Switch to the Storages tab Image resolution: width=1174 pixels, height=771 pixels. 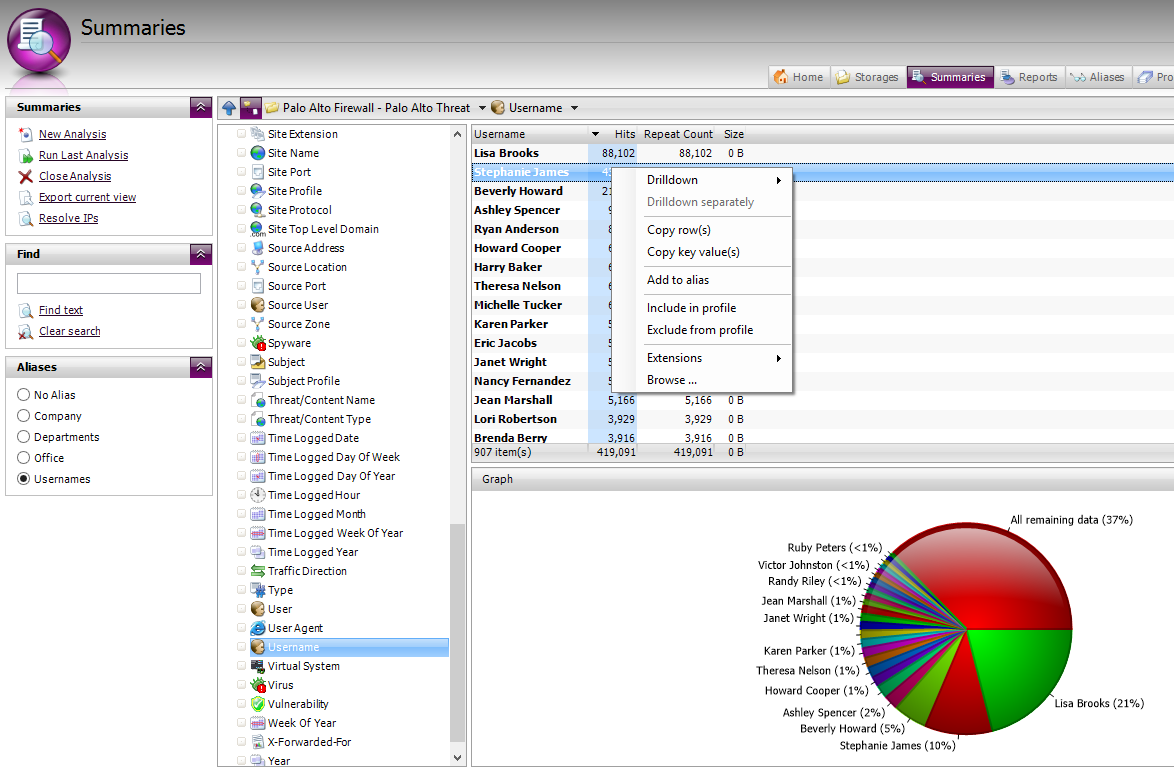coord(868,77)
